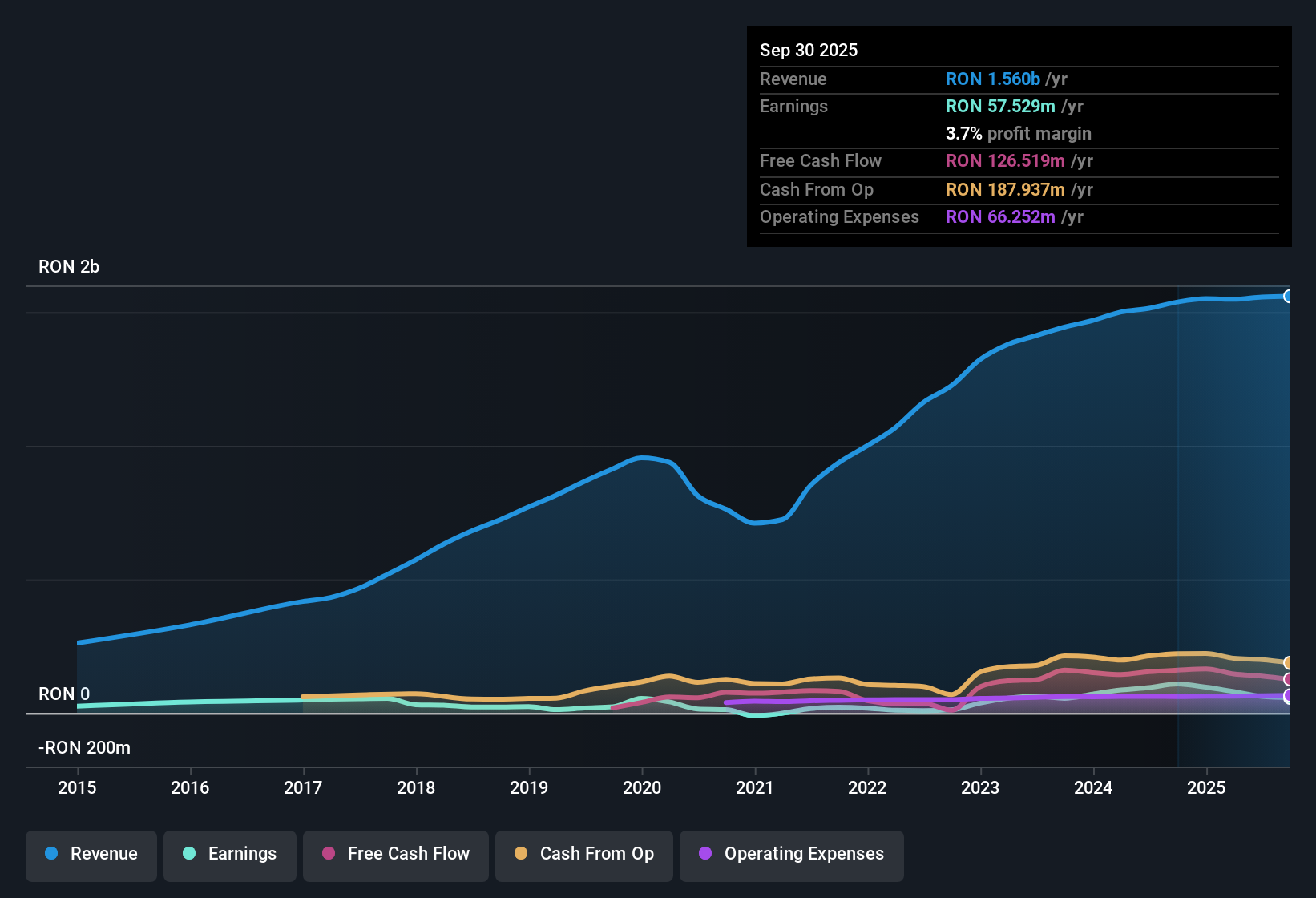Click the blue Revenue dot icon in legend
The image size is (1316, 898).
pos(50,855)
